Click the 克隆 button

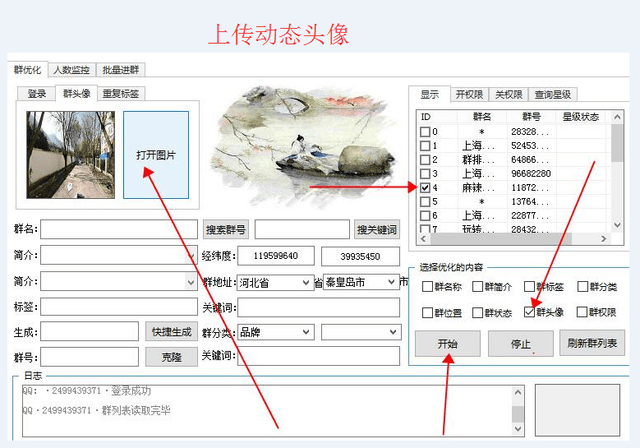coord(171,357)
